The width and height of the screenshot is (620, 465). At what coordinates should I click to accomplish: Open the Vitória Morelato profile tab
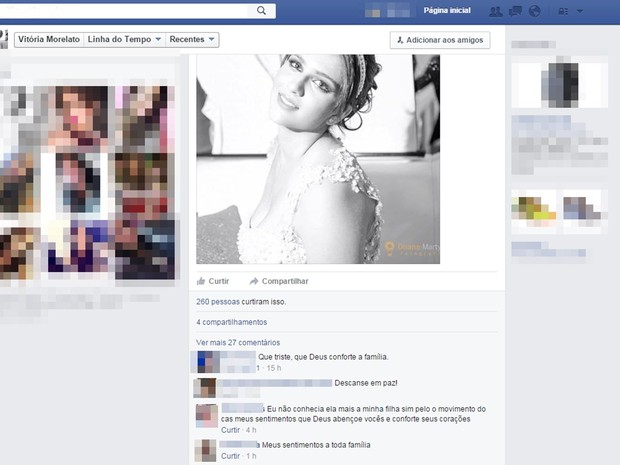coord(48,40)
